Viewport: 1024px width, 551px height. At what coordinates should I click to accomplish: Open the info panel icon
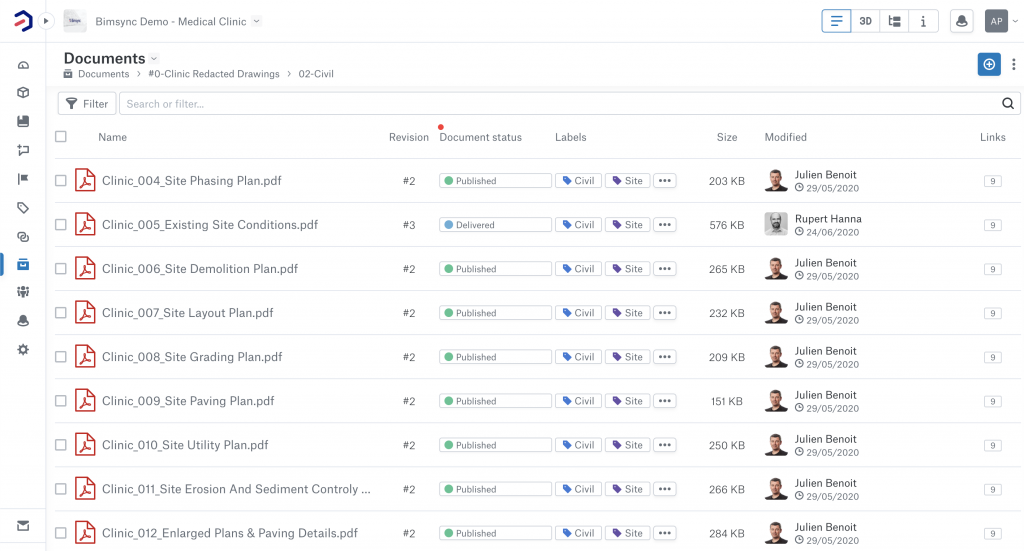pos(923,21)
